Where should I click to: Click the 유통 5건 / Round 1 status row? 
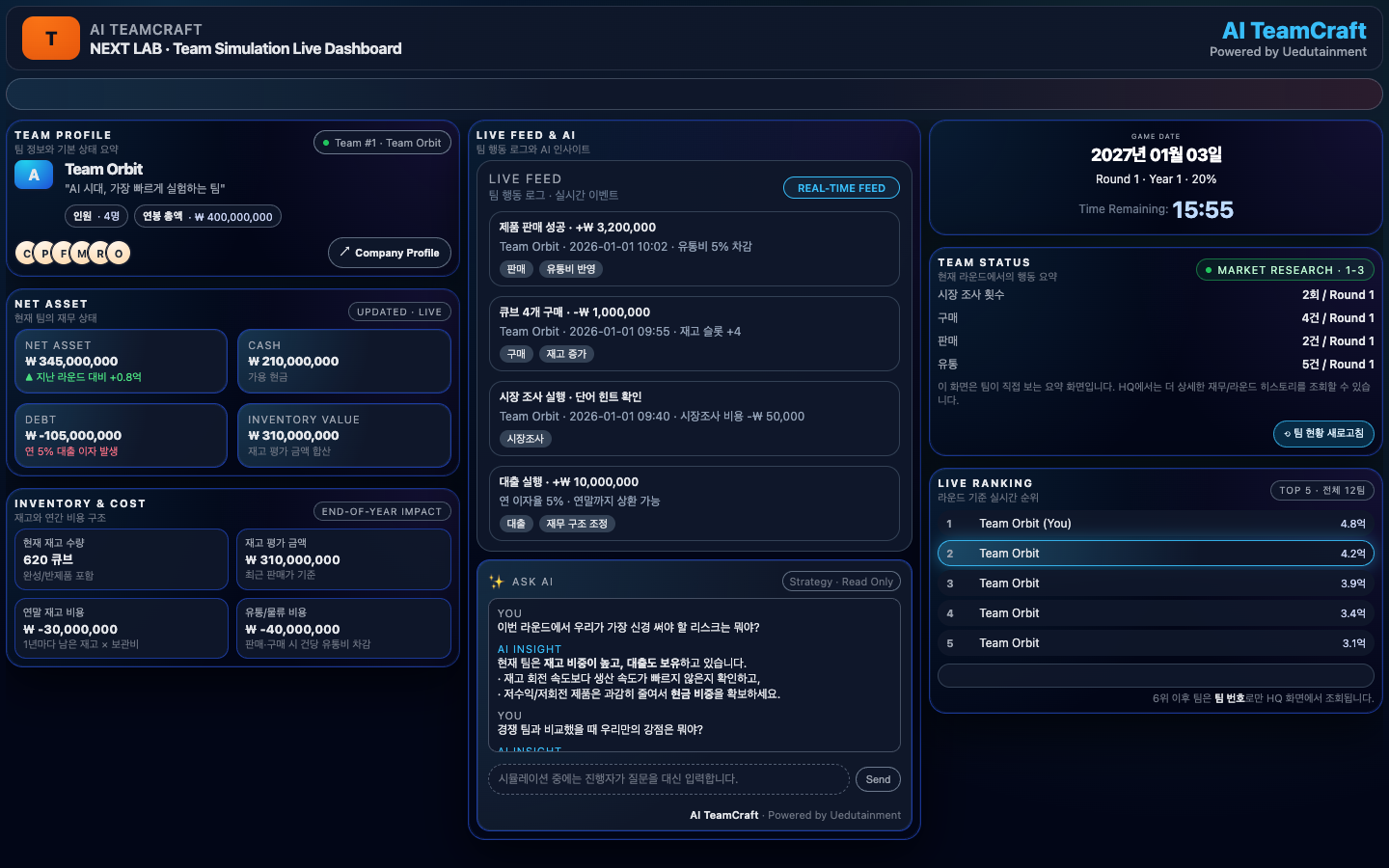pyautogui.click(x=1156, y=365)
